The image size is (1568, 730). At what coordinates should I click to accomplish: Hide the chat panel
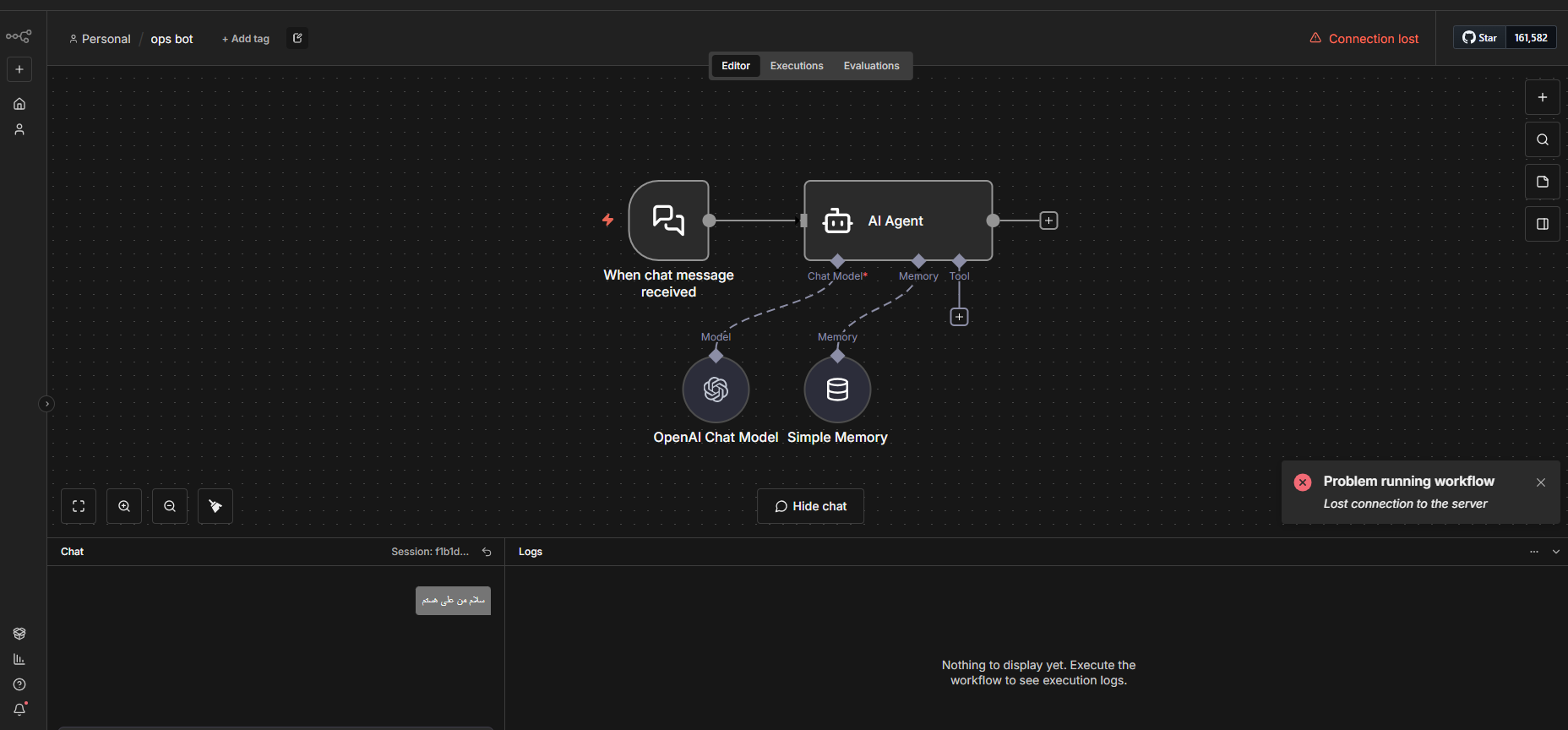pyautogui.click(x=810, y=506)
